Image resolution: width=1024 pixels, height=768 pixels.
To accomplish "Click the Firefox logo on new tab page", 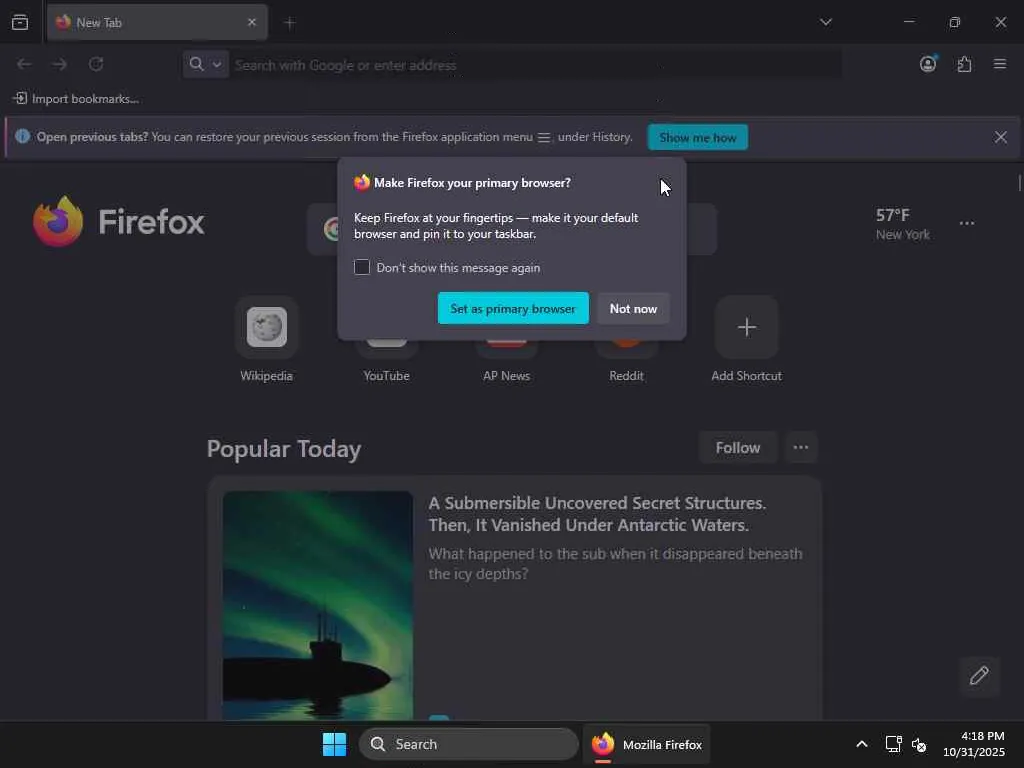I will click(x=118, y=221).
